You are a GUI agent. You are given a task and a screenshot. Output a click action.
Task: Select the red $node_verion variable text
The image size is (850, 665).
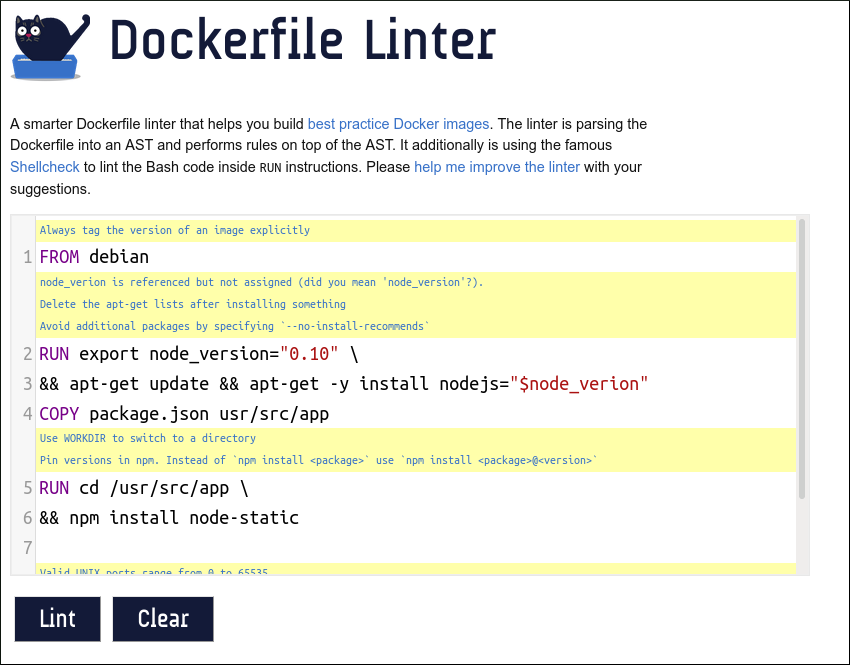580,384
